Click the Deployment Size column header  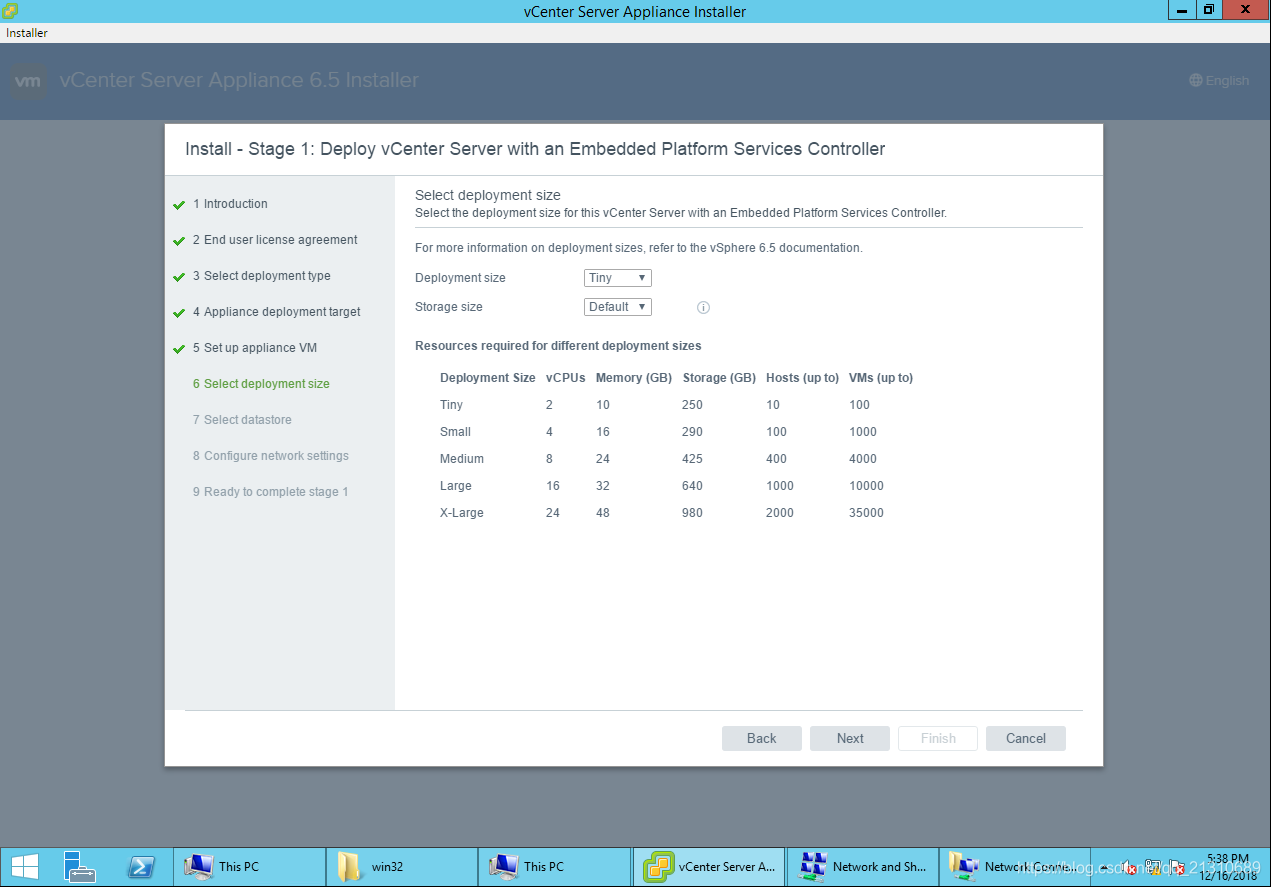point(488,378)
